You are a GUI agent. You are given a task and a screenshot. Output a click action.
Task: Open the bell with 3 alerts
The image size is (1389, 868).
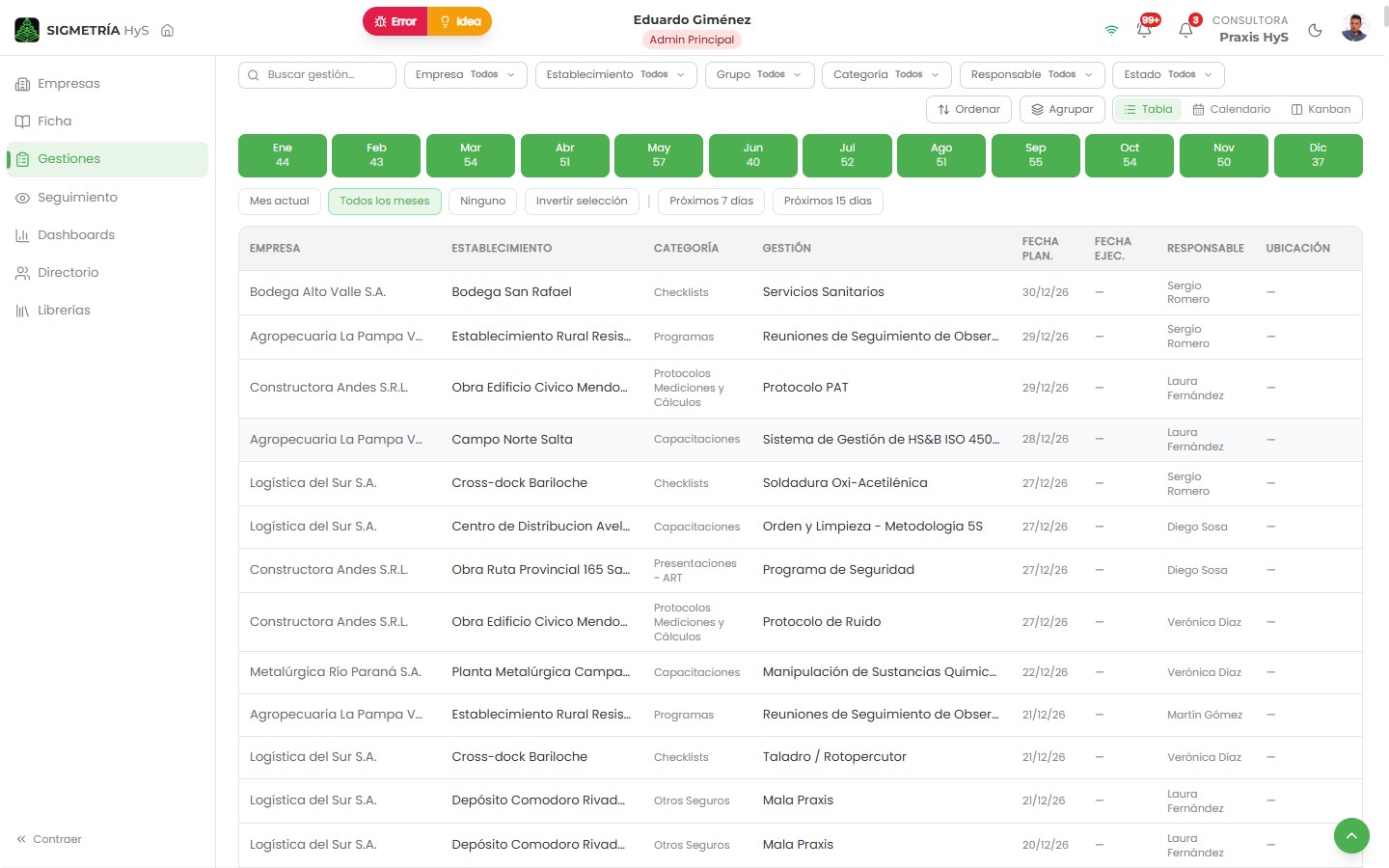pos(1186,29)
